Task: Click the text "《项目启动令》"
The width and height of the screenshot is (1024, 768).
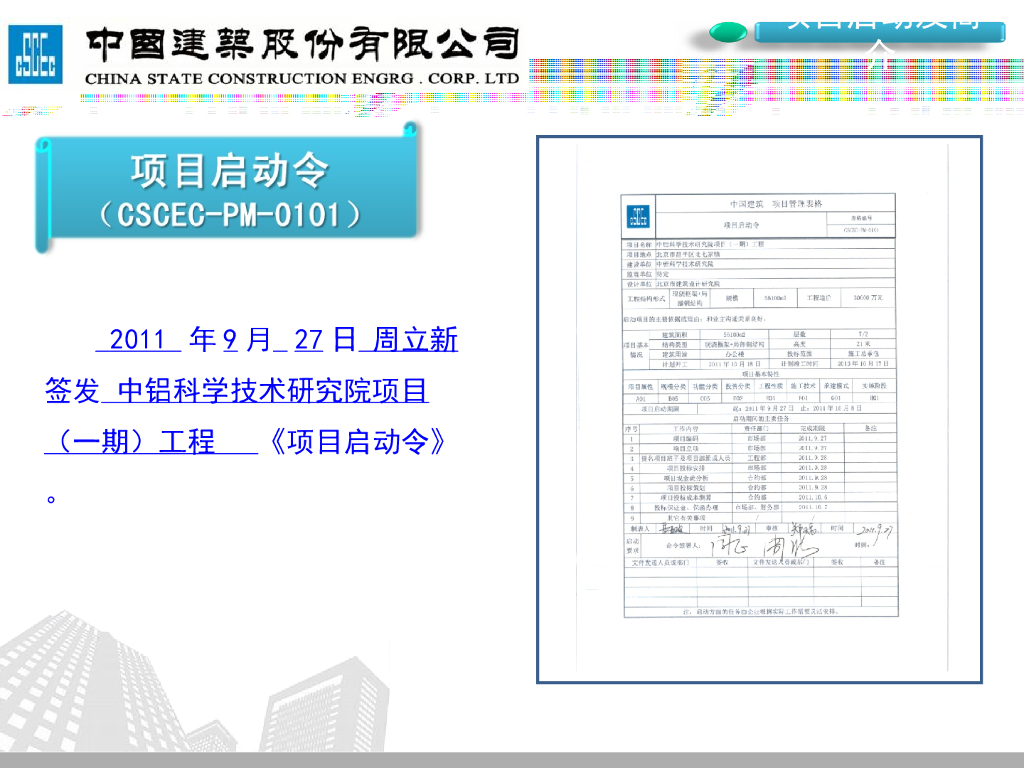Action: [x=357, y=441]
